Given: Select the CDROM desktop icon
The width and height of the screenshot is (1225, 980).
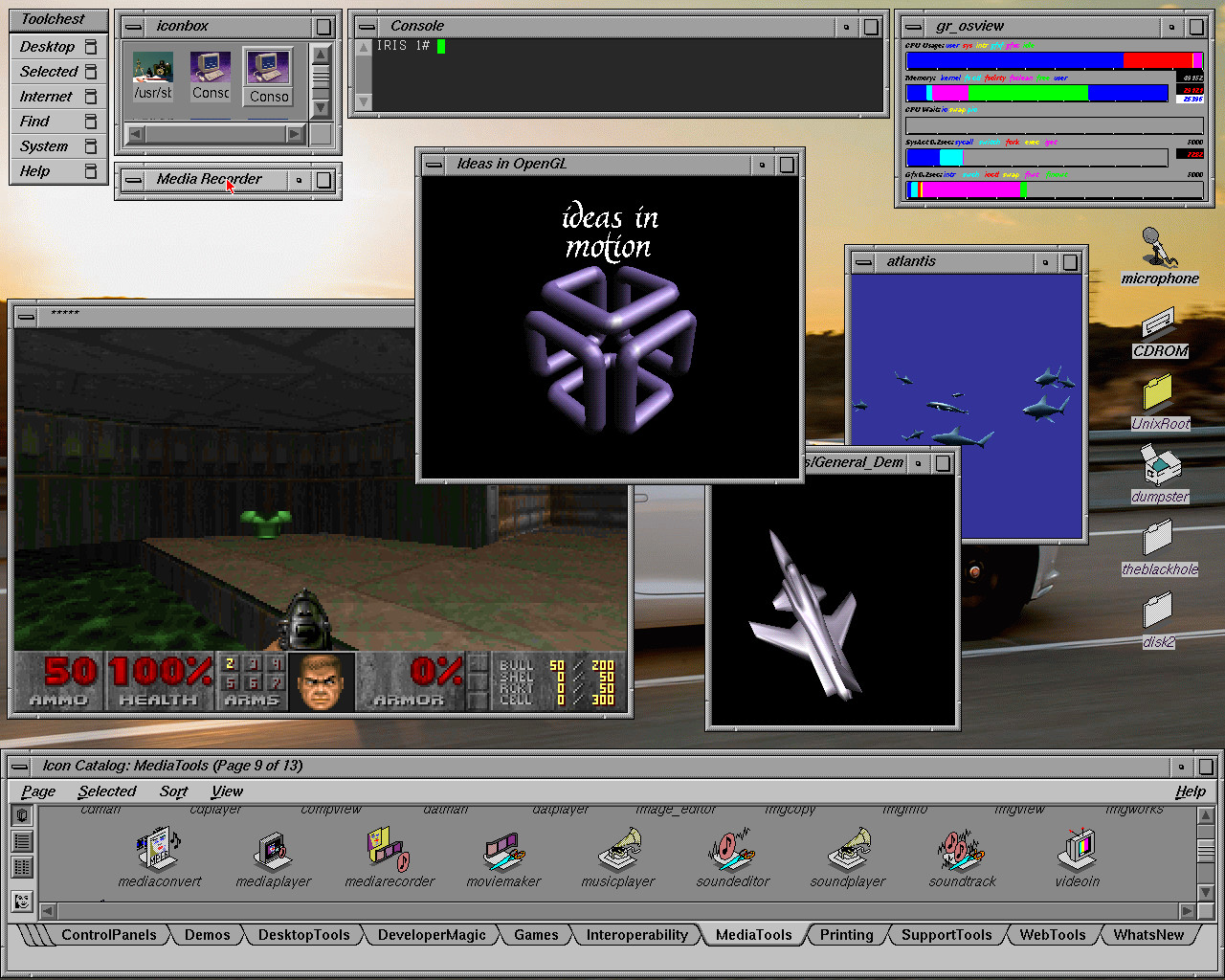Looking at the screenshot, I should [x=1159, y=323].
